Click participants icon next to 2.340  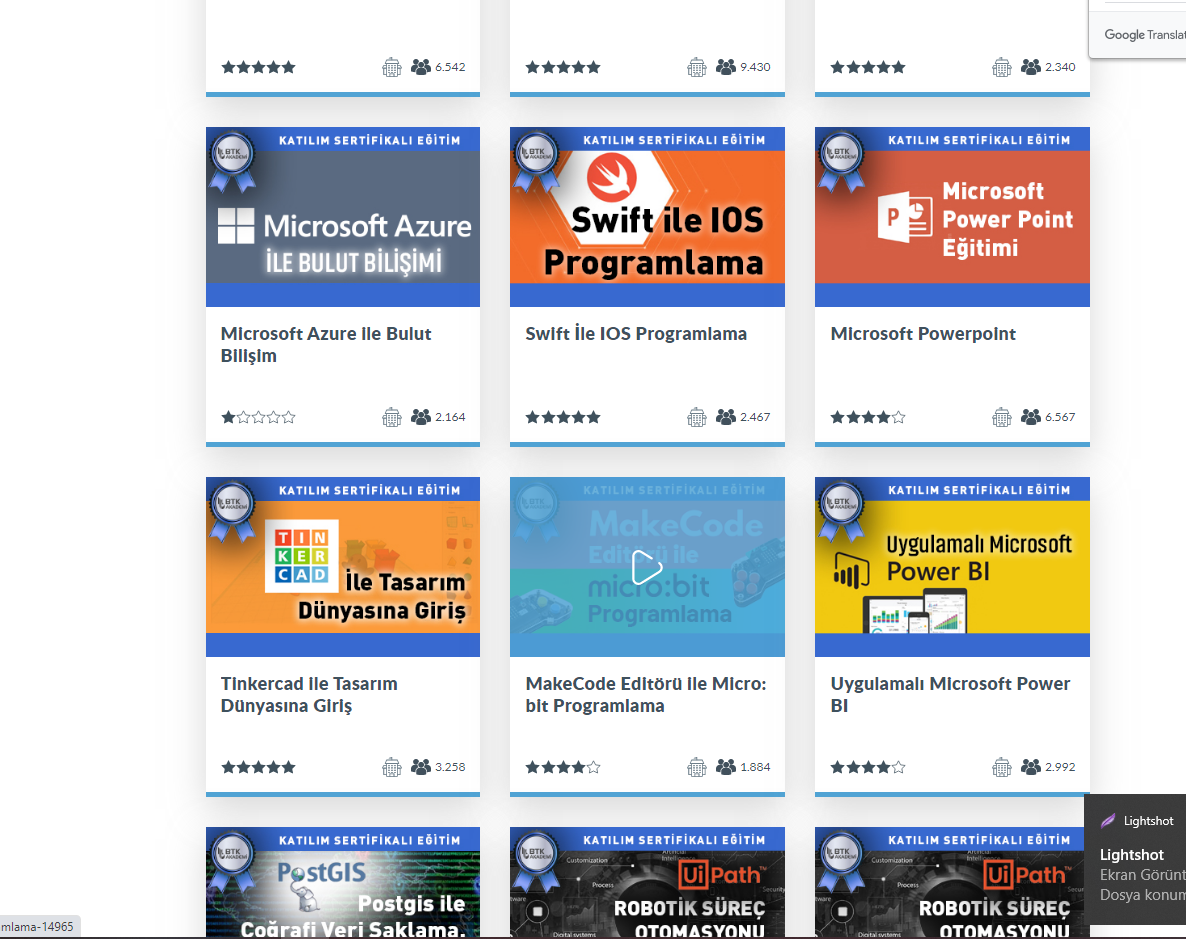pyautogui.click(x=1030, y=67)
